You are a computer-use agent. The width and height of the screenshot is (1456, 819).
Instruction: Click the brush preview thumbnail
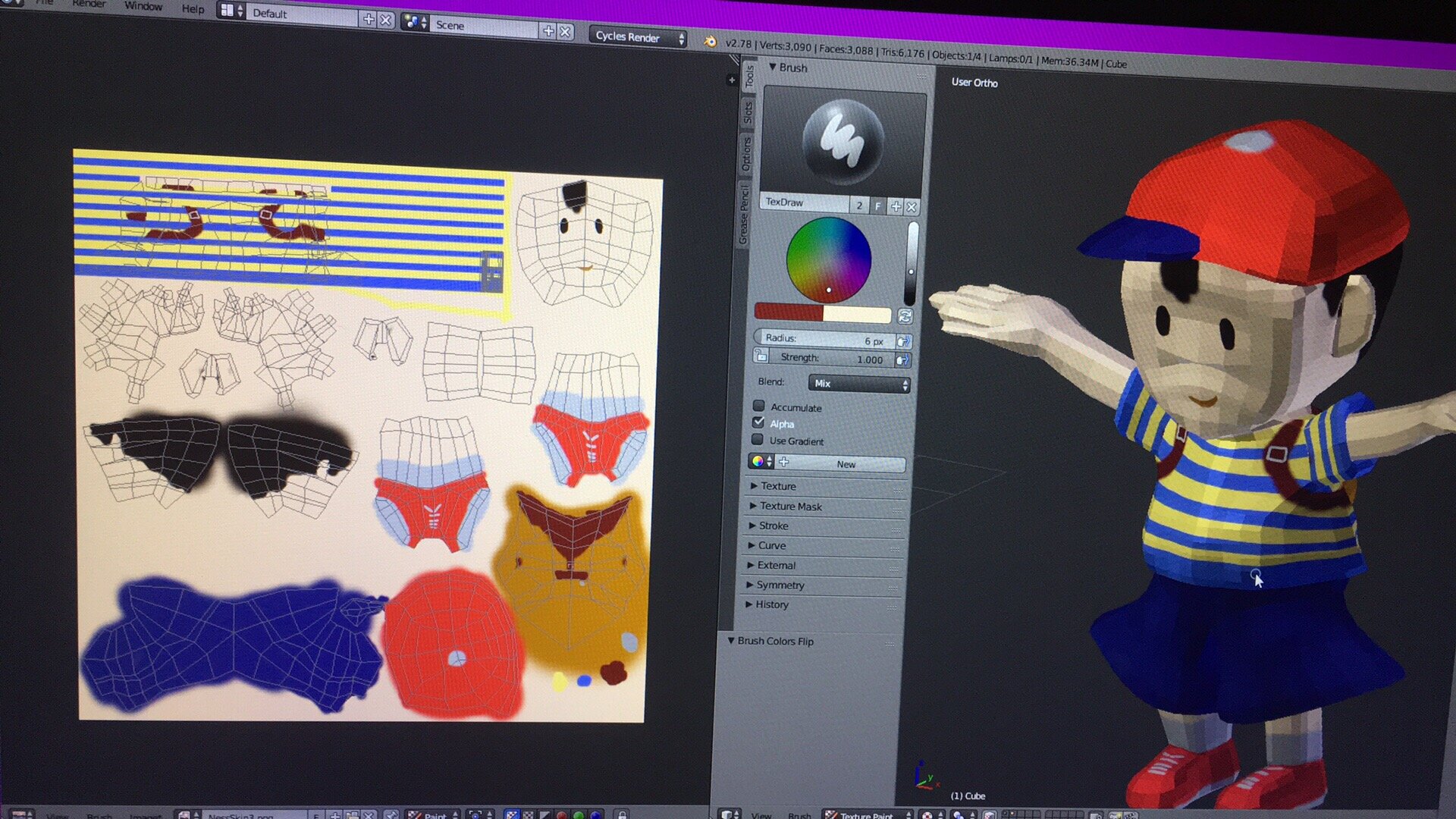pyautogui.click(x=843, y=142)
